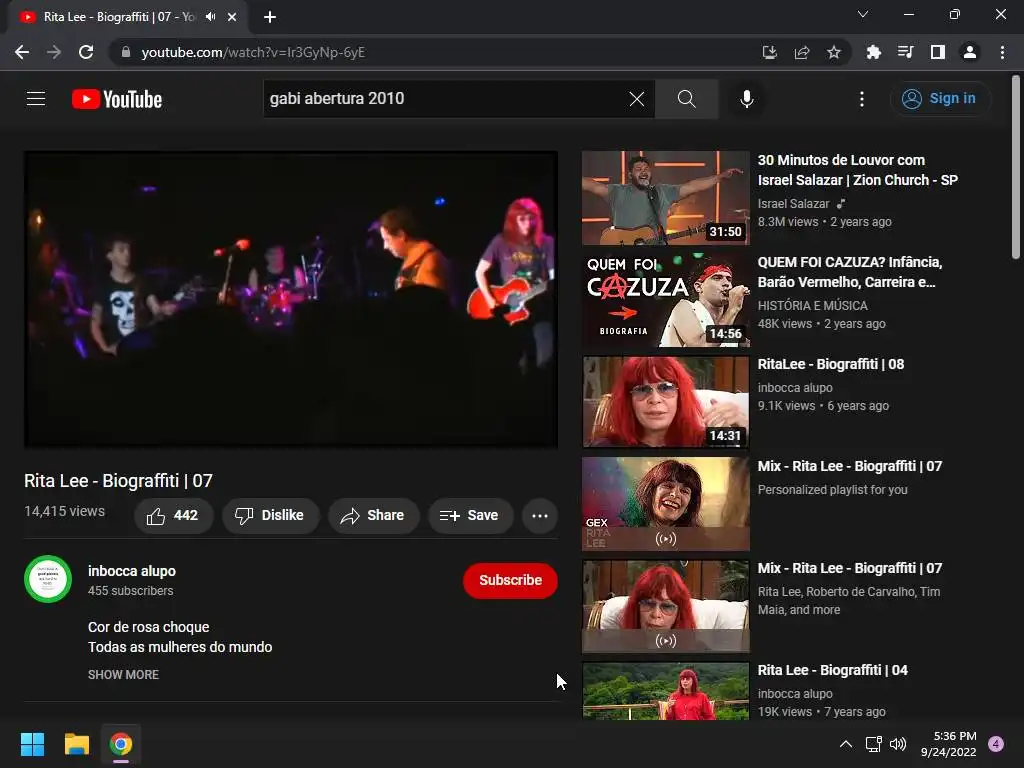
Task: Go to the YouTube home logo
Action: click(117, 99)
